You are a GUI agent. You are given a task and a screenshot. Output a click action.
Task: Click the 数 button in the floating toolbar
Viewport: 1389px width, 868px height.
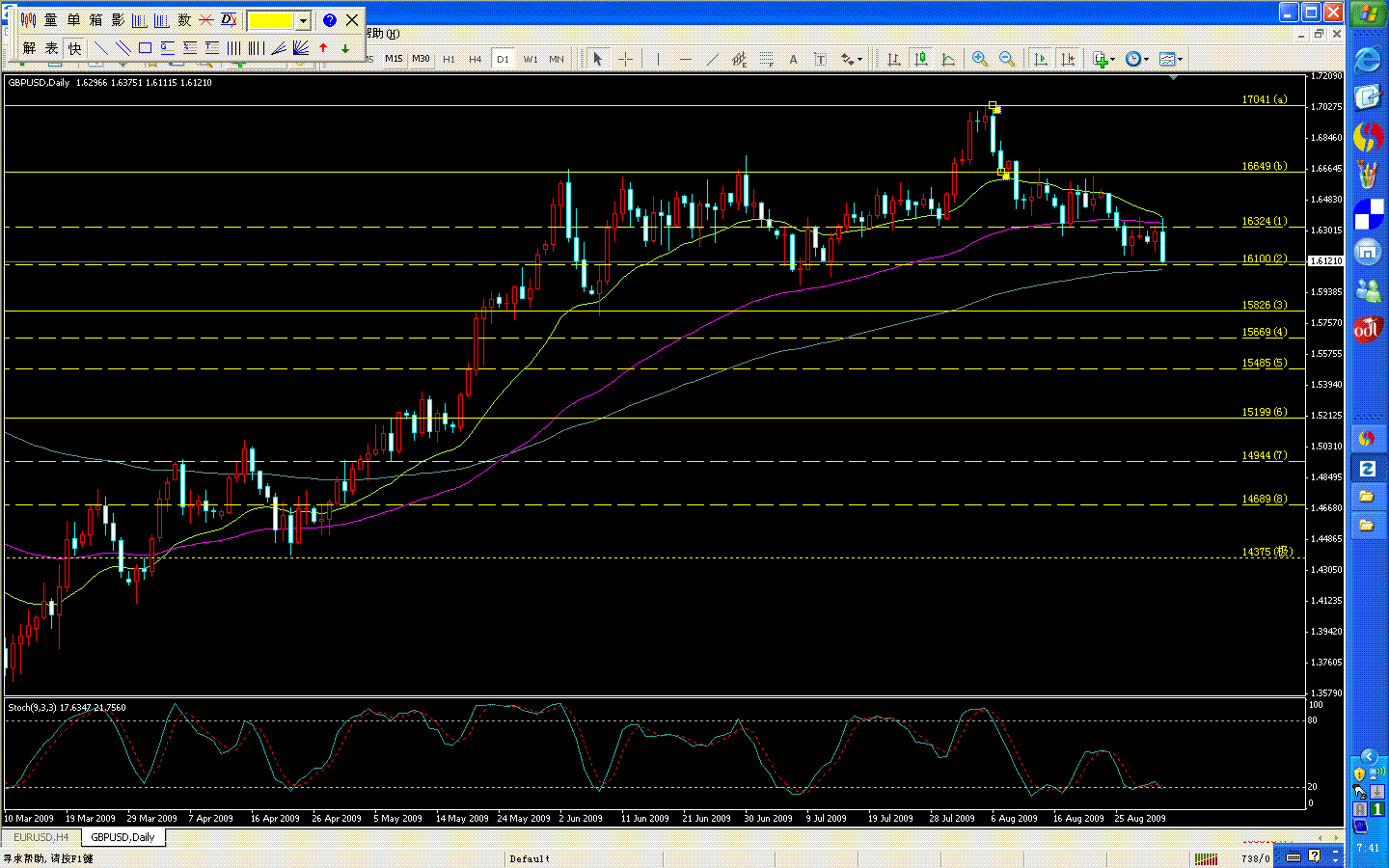point(184,20)
